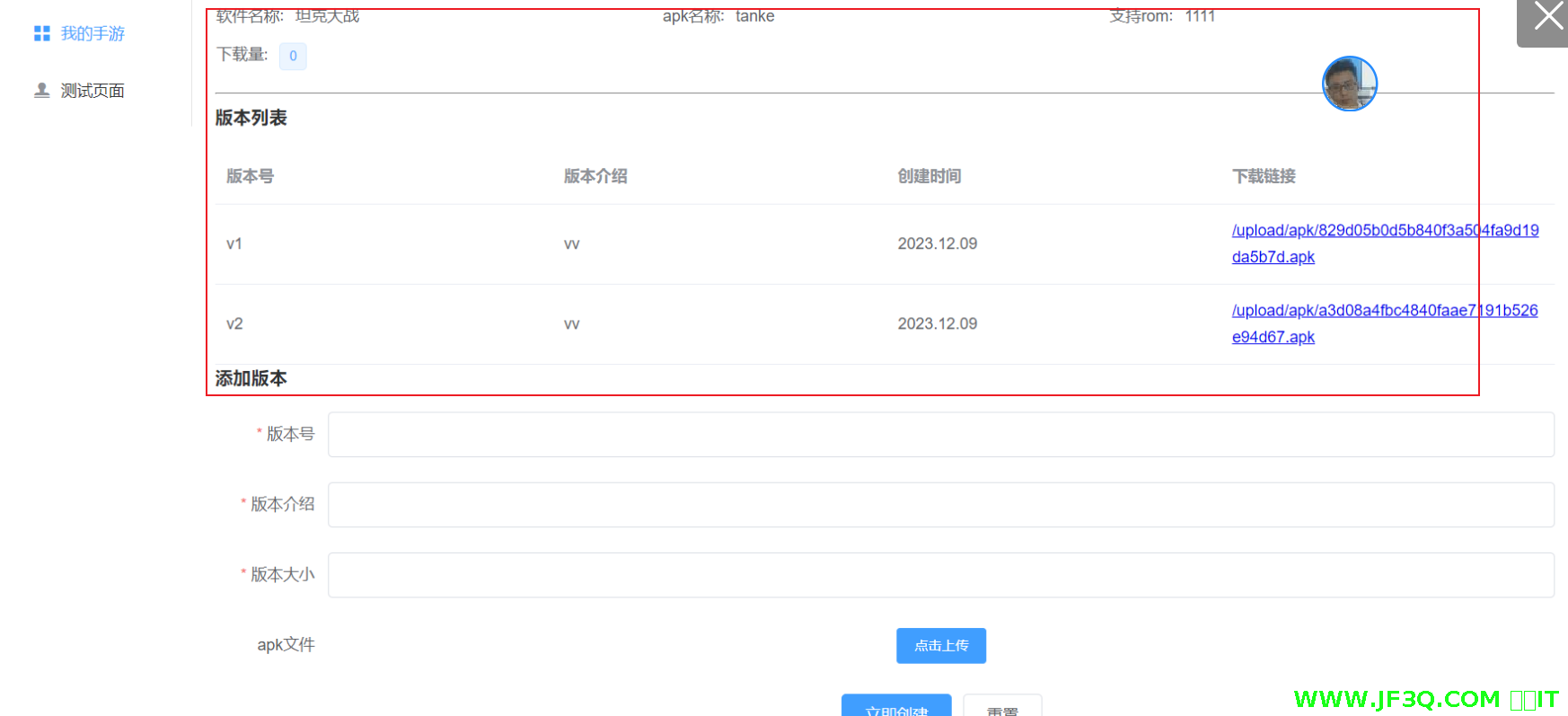Select the v1 version number cell
This screenshot has width=1568, height=716.
(x=234, y=243)
